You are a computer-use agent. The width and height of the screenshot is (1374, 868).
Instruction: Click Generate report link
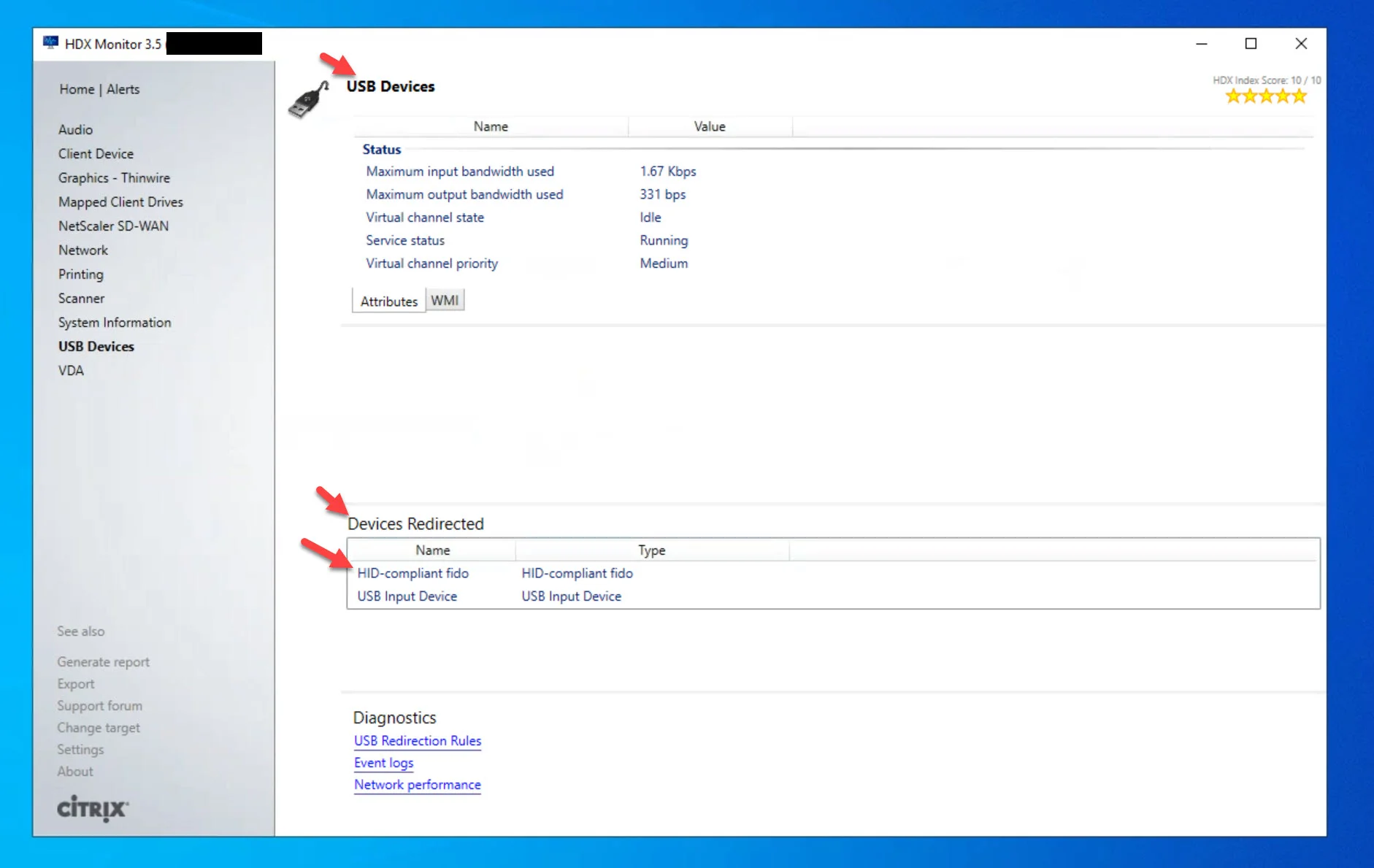point(103,661)
